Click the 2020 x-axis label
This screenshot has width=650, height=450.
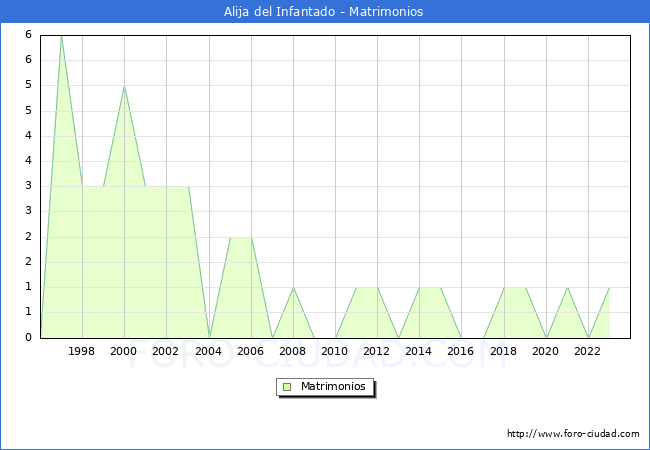(546, 351)
